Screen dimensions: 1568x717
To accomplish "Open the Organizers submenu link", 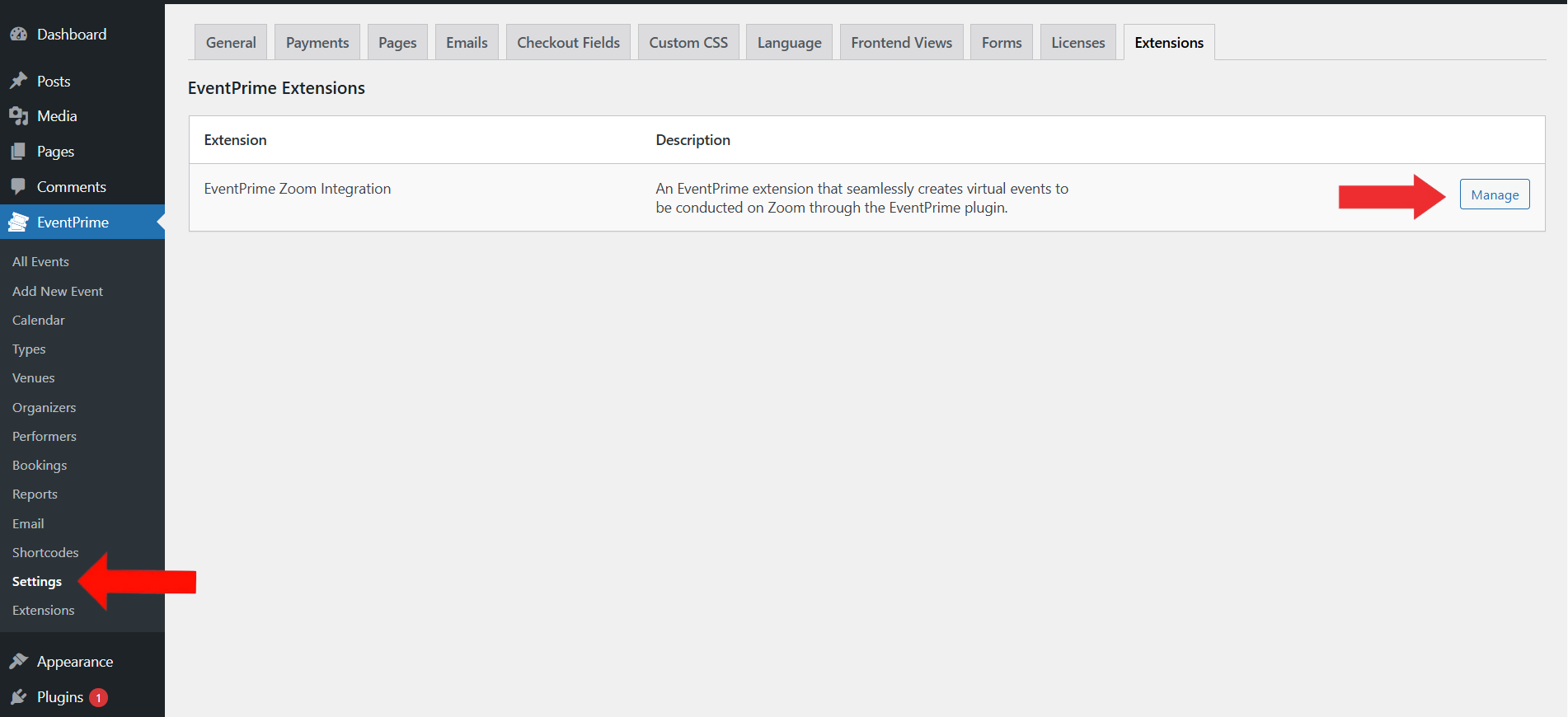I will pos(44,407).
